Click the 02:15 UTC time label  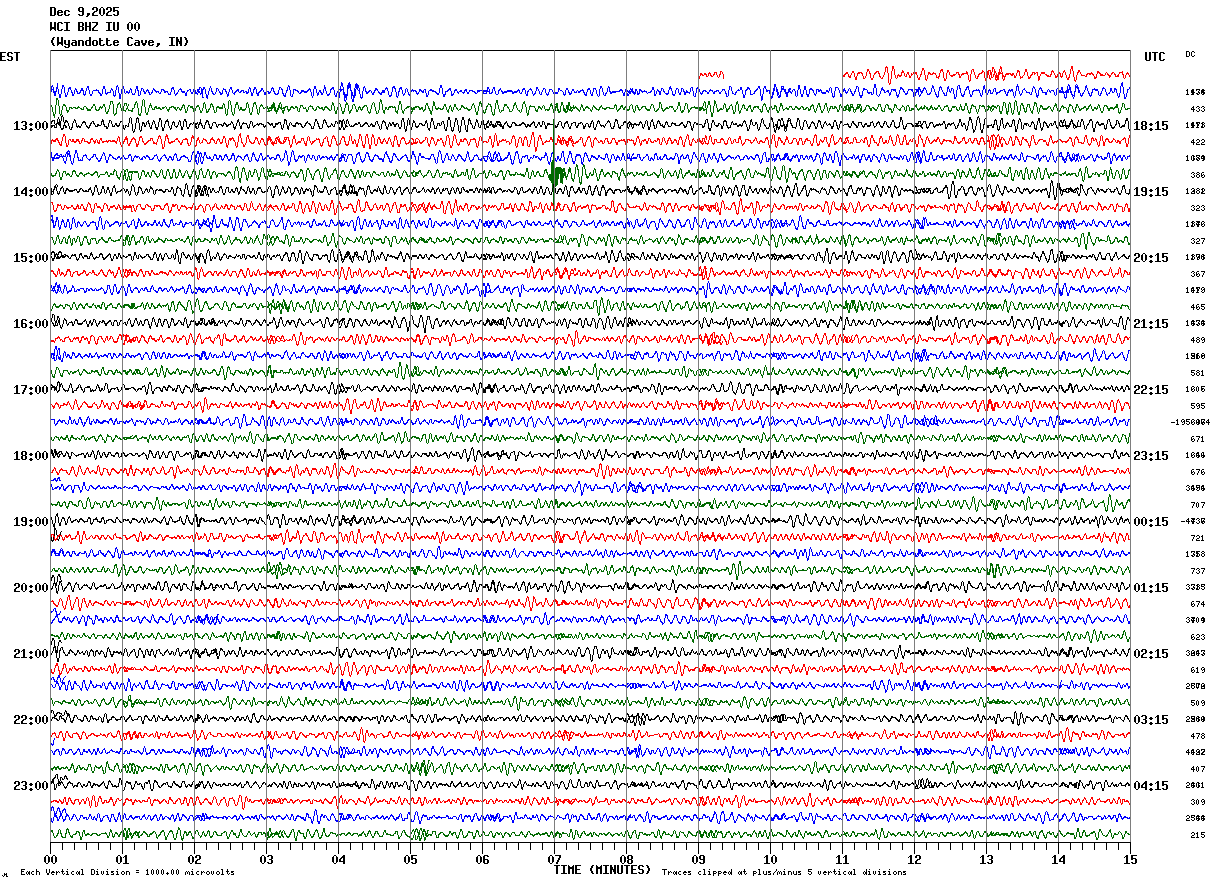click(x=1151, y=654)
